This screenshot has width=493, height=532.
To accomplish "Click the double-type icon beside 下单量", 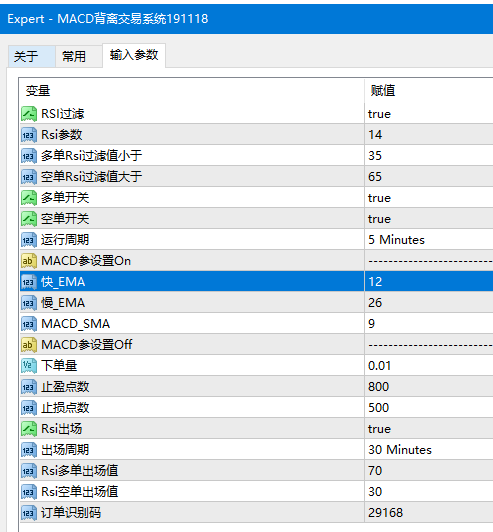I will click(x=29, y=366).
